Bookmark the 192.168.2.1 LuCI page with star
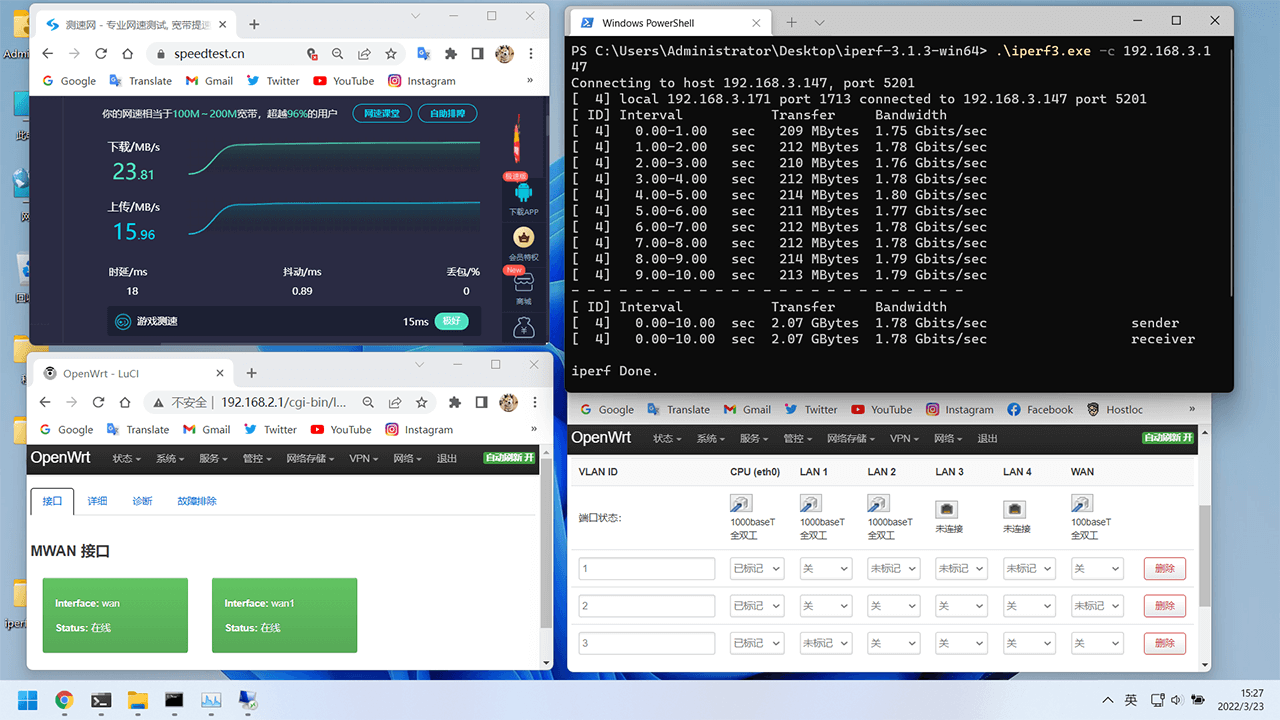 (422, 402)
